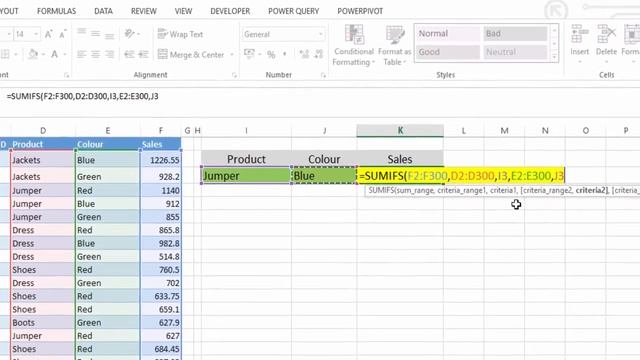Align text left

pos(82,54)
